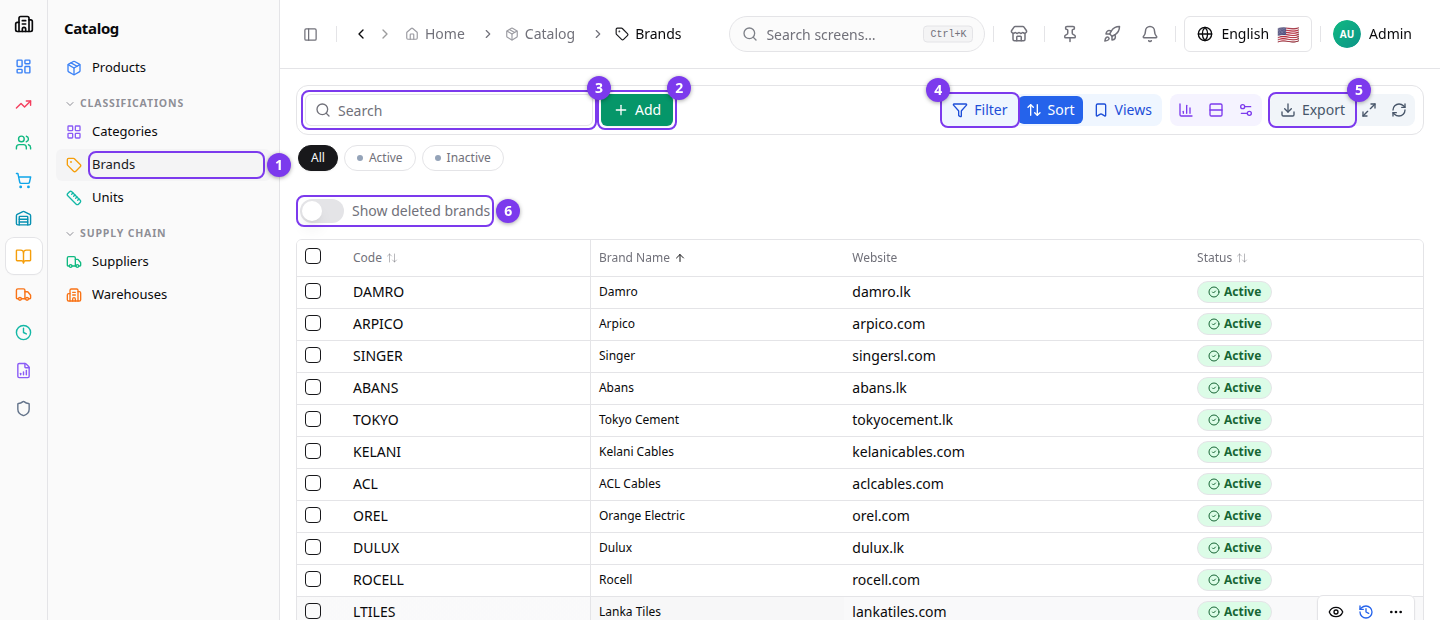The width and height of the screenshot is (1440, 620).
Task: Collapse the CLASSIFICATIONS section
Action: [x=125, y=103]
